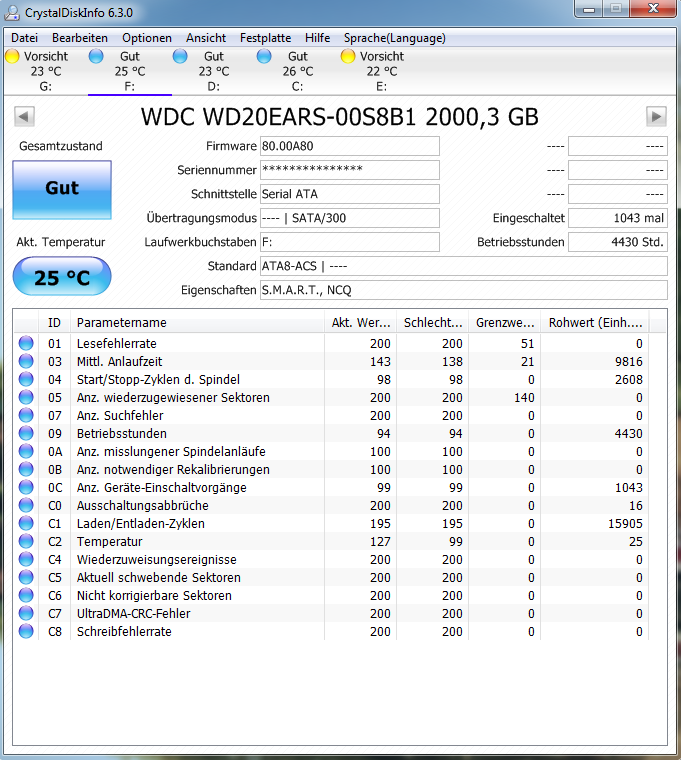The width and height of the screenshot is (681, 760).
Task: Click the blue Gut status orb for F:
Action: [x=96, y=56]
